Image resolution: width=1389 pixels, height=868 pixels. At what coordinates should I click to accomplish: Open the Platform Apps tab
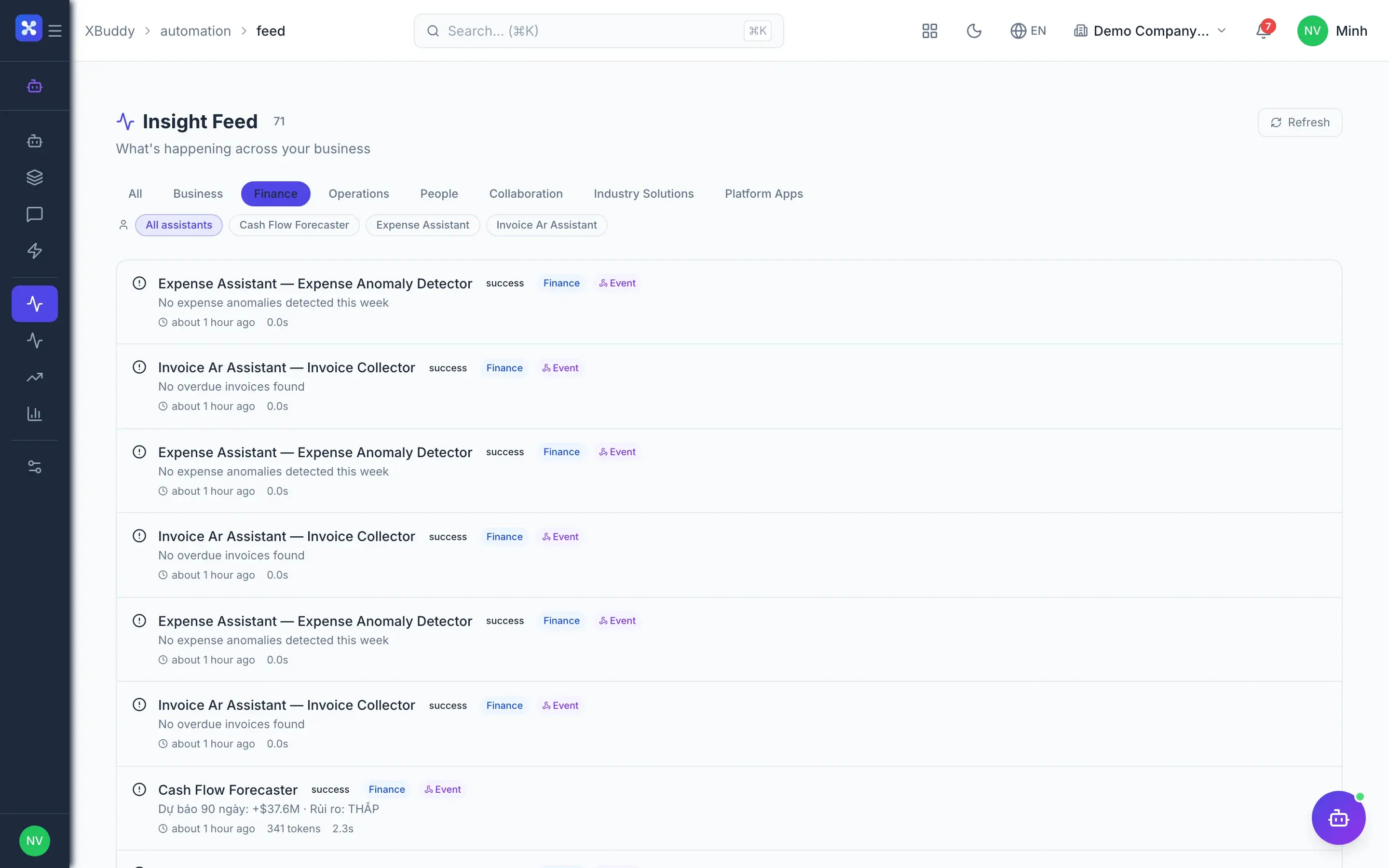coord(763,193)
